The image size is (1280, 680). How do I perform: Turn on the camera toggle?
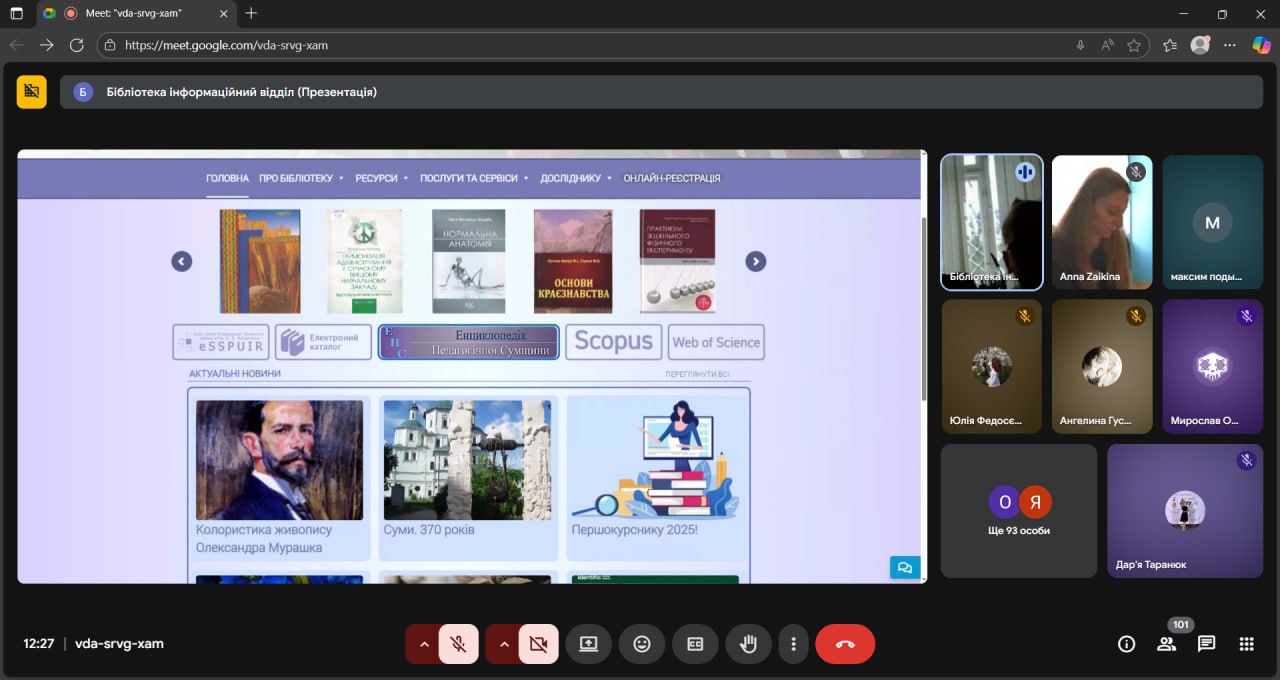[x=538, y=644]
